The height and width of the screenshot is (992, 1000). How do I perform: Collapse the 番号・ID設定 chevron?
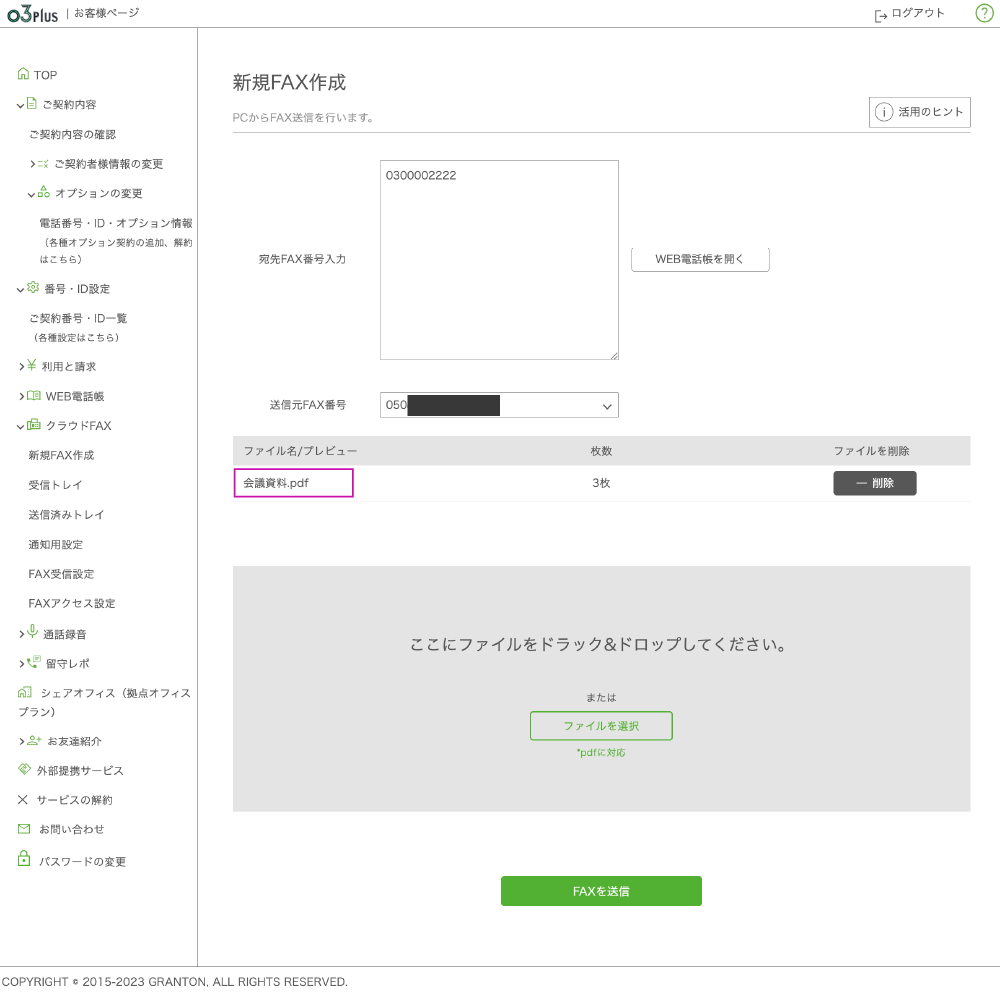coord(20,290)
